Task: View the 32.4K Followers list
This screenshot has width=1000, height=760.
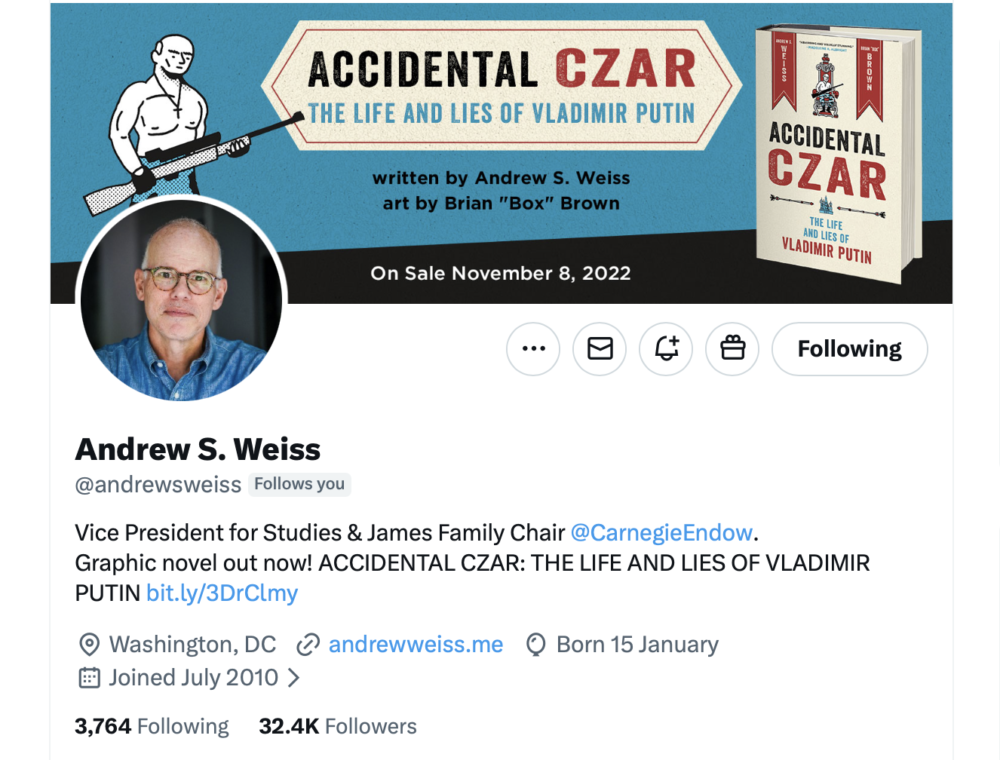Action: point(337,726)
